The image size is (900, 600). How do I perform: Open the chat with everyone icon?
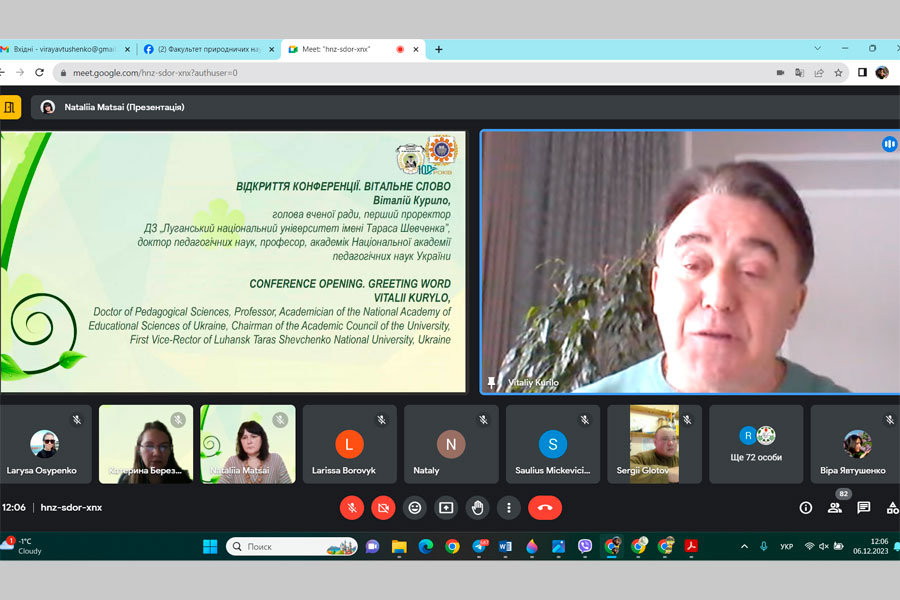[864, 508]
